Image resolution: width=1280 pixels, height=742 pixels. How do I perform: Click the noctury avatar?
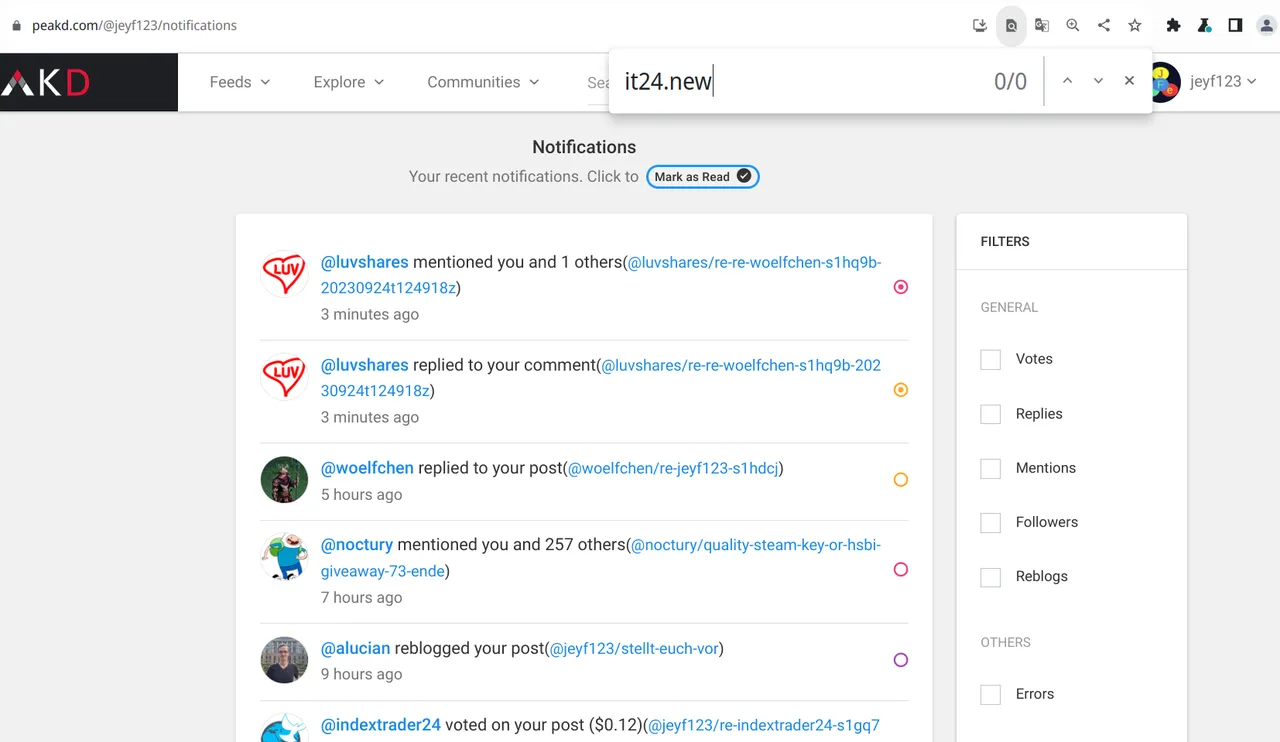tap(284, 557)
